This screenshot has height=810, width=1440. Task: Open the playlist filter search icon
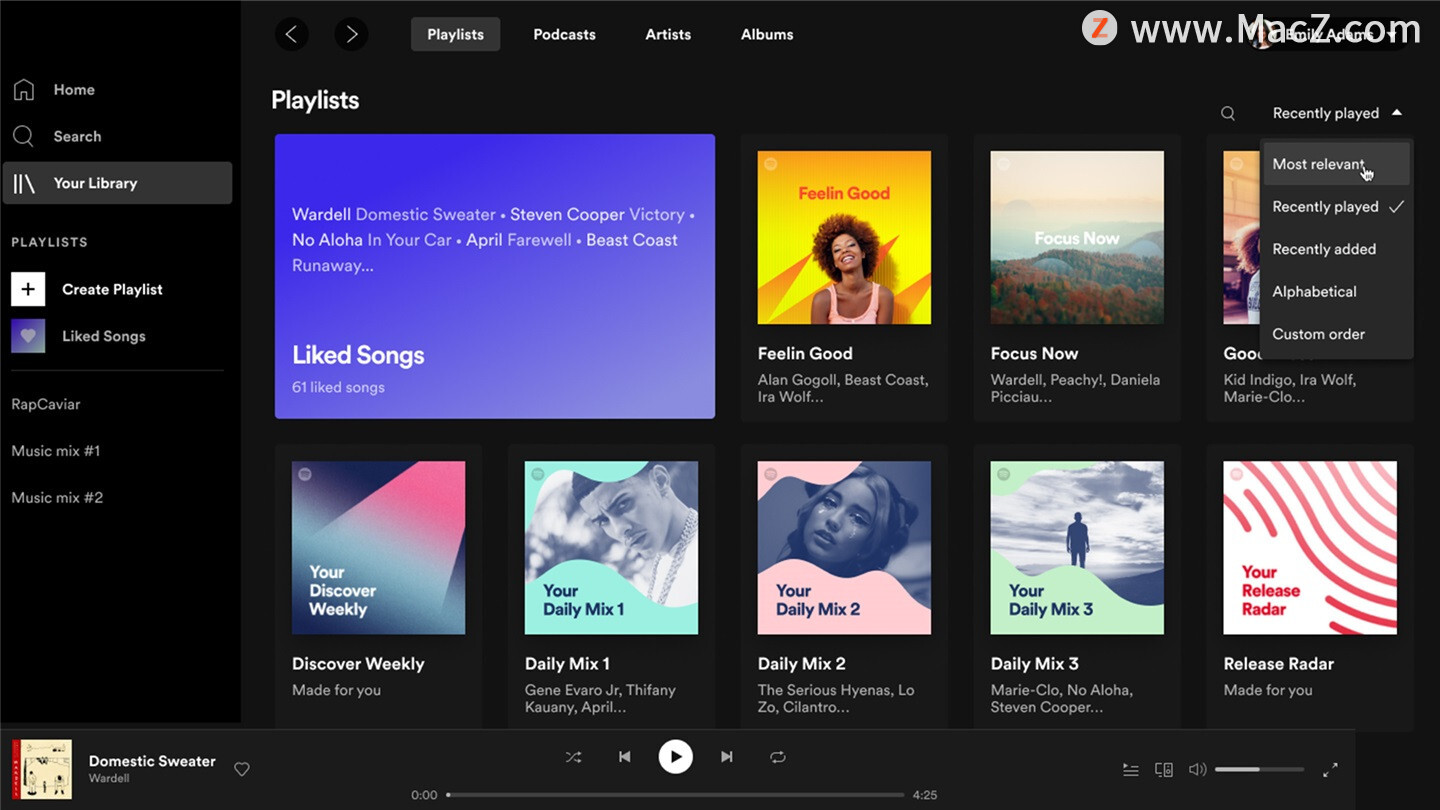pos(1228,113)
